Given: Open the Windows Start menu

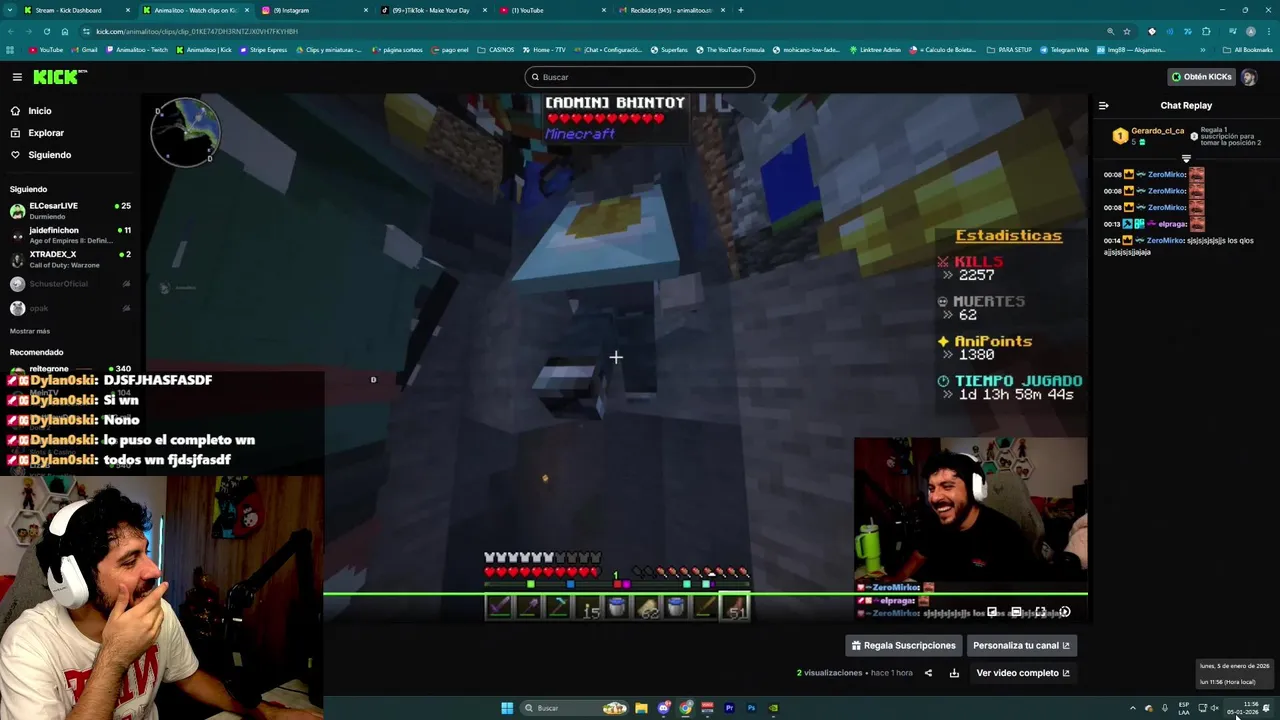Looking at the screenshot, I should (x=507, y=708).
